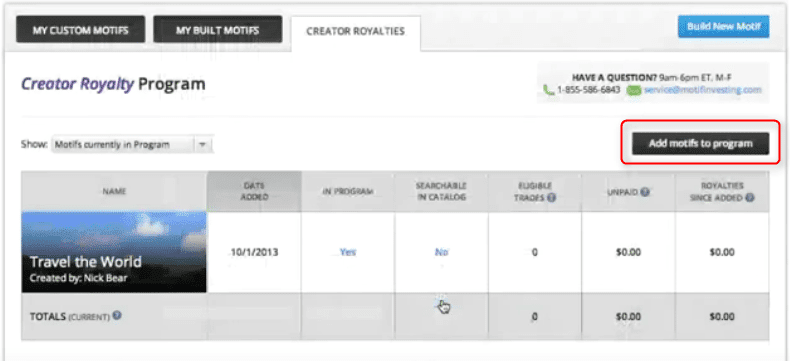This screenshot has height=361, width=790.
Task: Select the Creator Royalties tab
Action: coord(356,32)
